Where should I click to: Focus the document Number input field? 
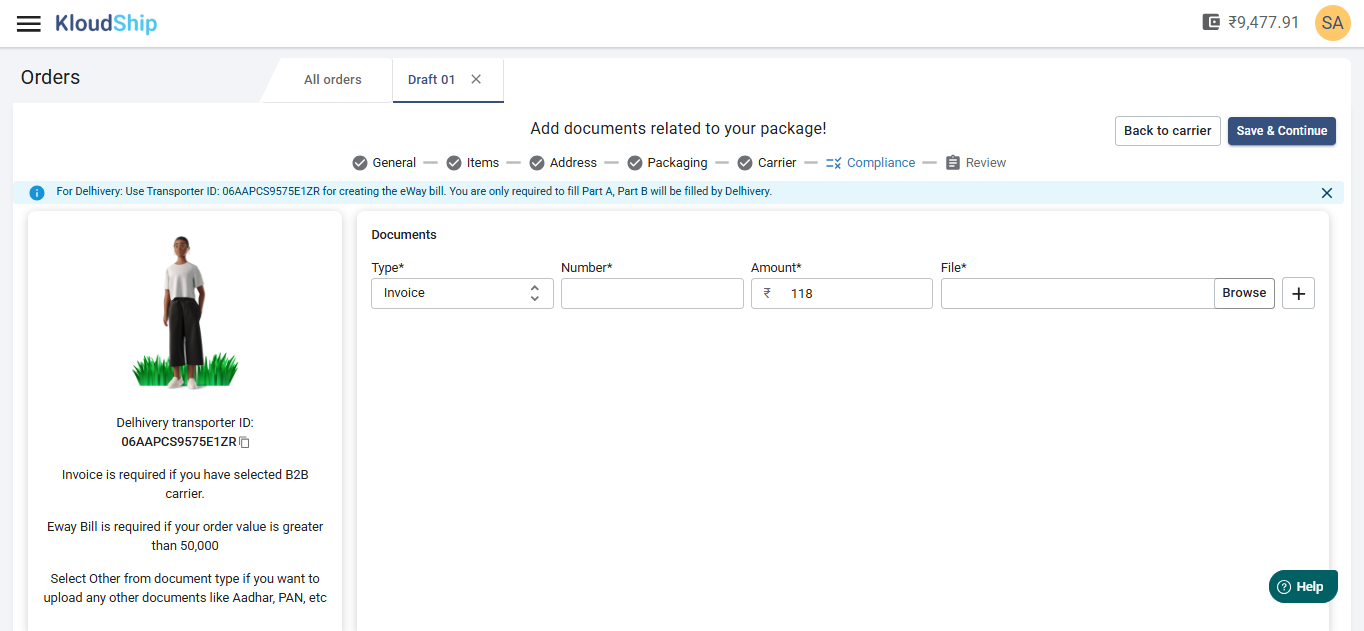click(652, 293)
